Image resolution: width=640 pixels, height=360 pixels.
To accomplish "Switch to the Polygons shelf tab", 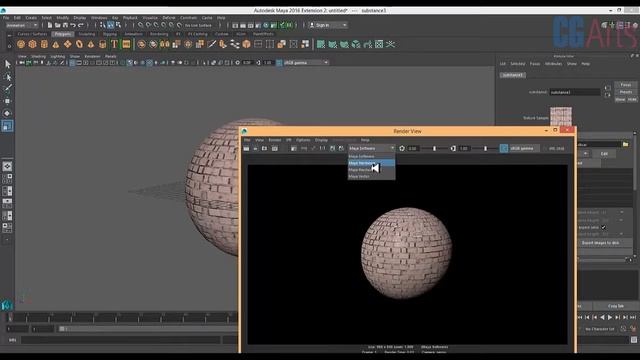I will 62,34.
